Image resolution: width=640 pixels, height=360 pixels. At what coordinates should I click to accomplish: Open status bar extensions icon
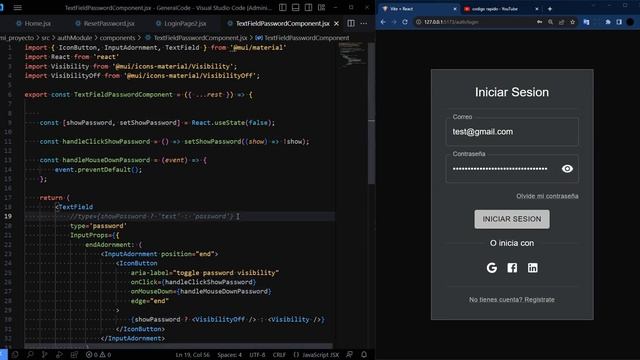tap(74, 355)
